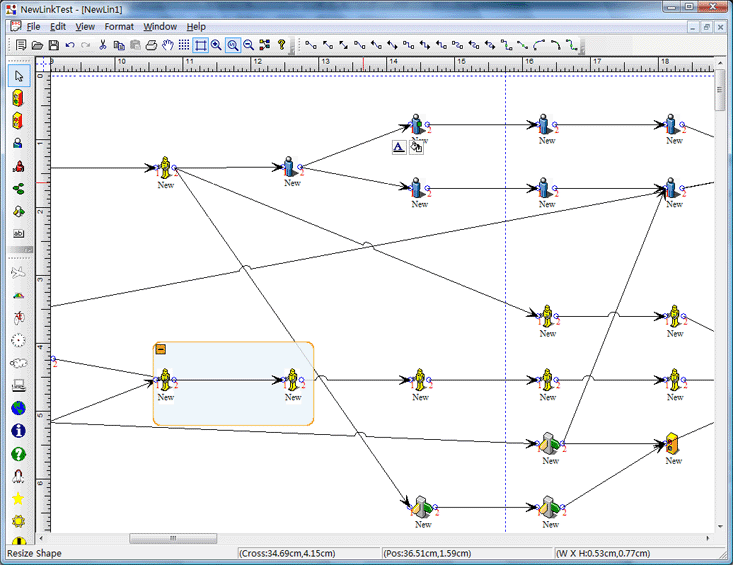Collapse the orange group box
The height and width of the screenshot is (565, 733).
[x=160, y=349]
